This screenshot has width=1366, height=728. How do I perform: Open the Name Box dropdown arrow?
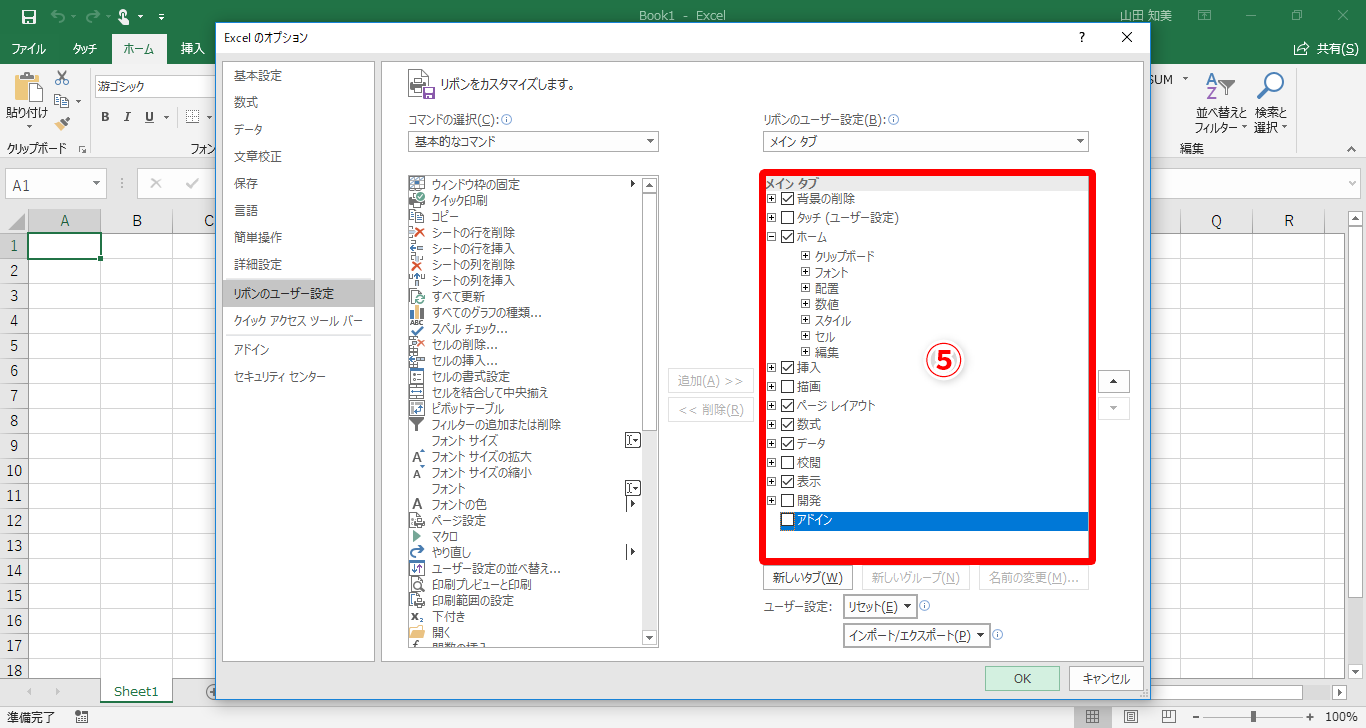pos(97,184)
